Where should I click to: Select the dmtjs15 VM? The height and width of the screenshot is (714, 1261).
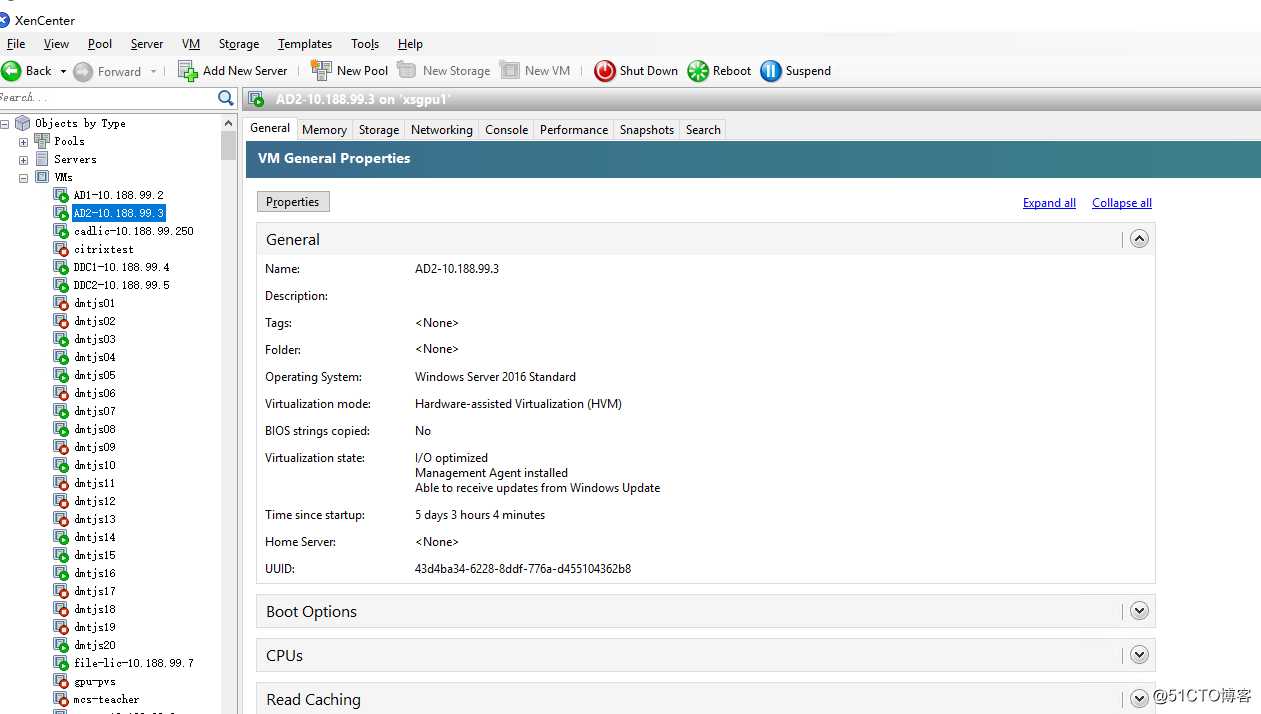[95, 555]
